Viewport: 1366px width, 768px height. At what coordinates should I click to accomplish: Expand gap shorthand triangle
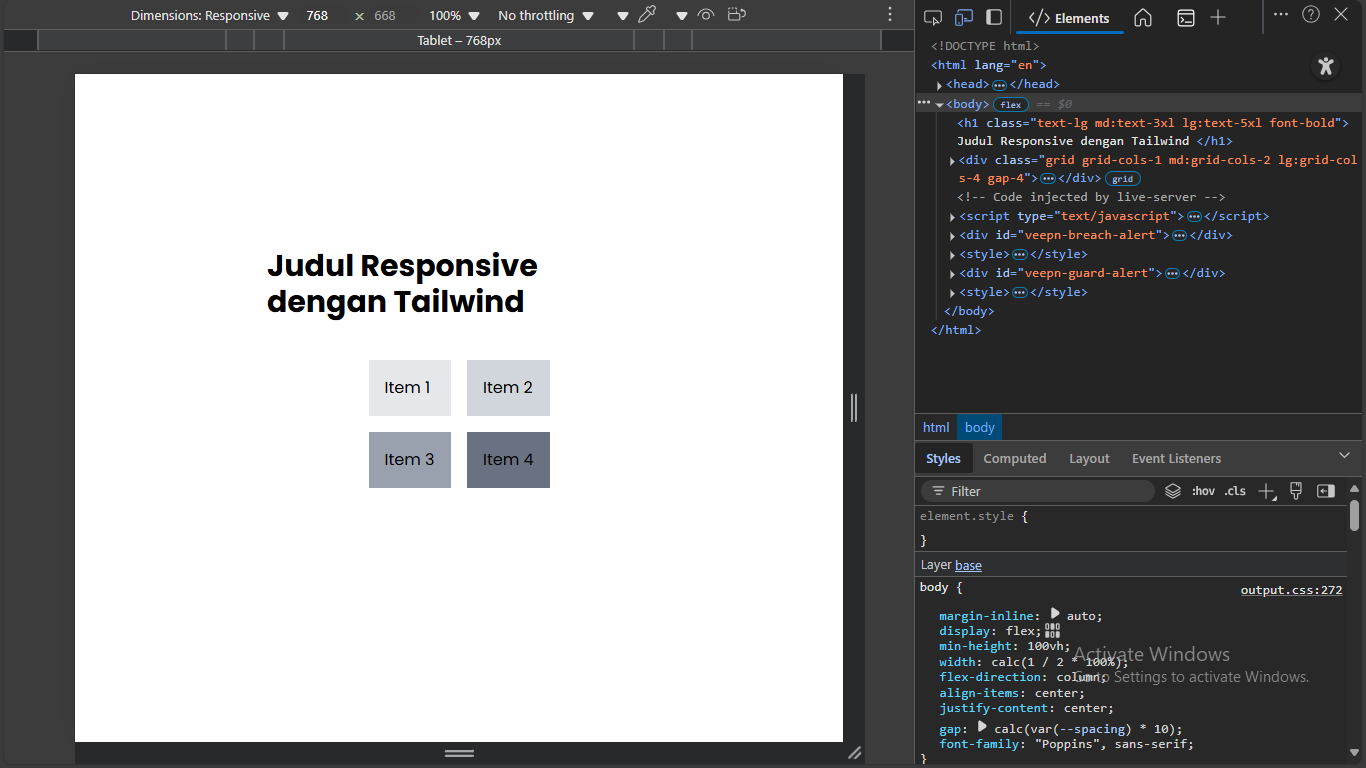(x=982, y=727)
